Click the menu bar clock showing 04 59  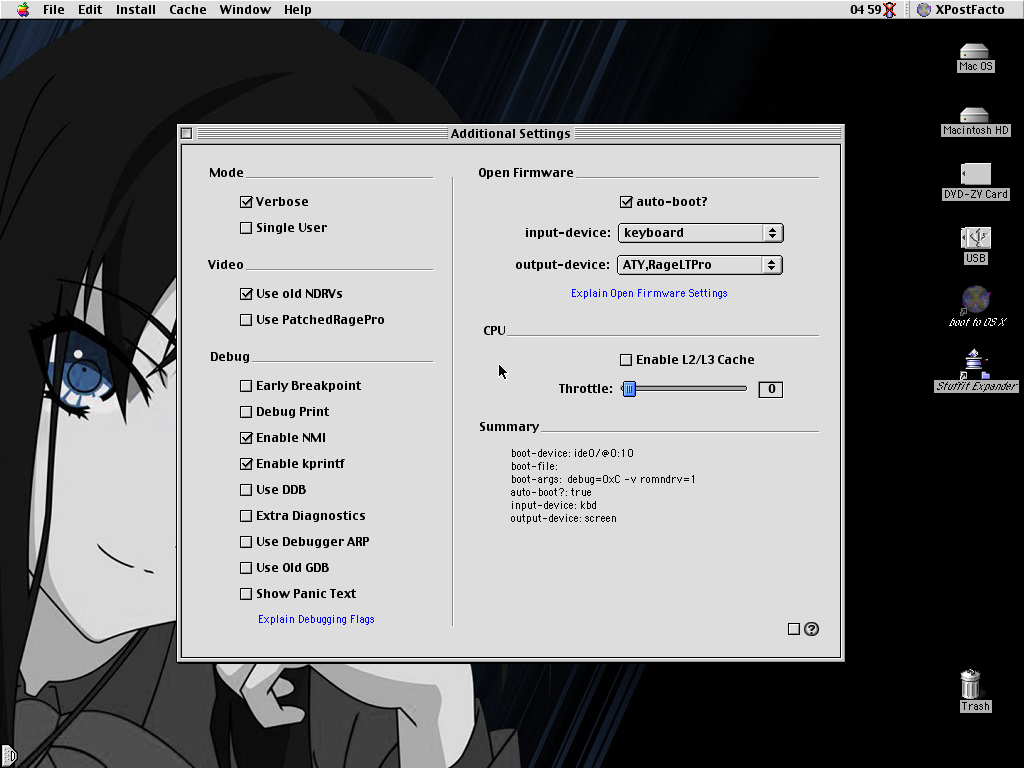pos(865,9)
